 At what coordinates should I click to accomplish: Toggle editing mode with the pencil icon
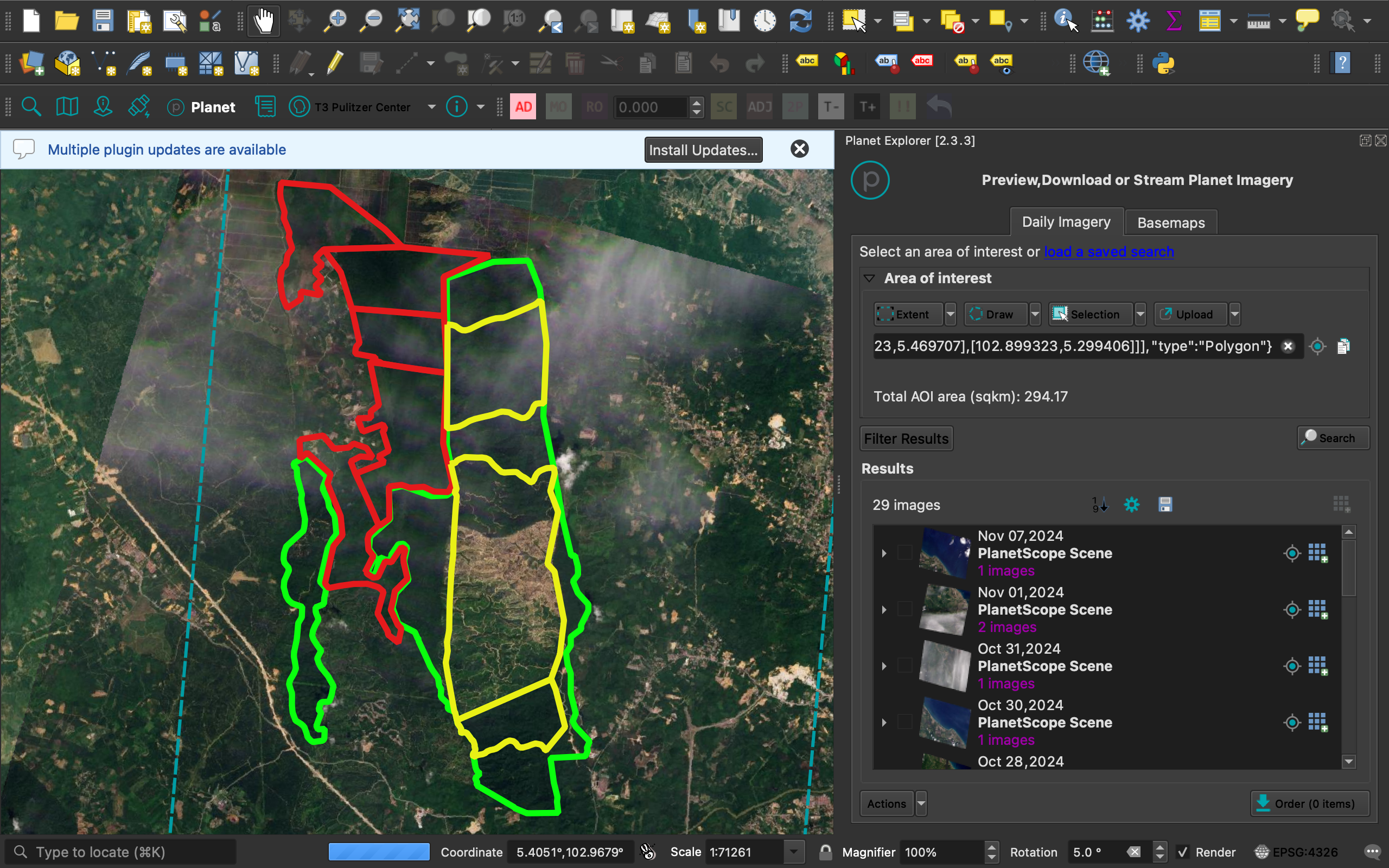click(335, 63)
